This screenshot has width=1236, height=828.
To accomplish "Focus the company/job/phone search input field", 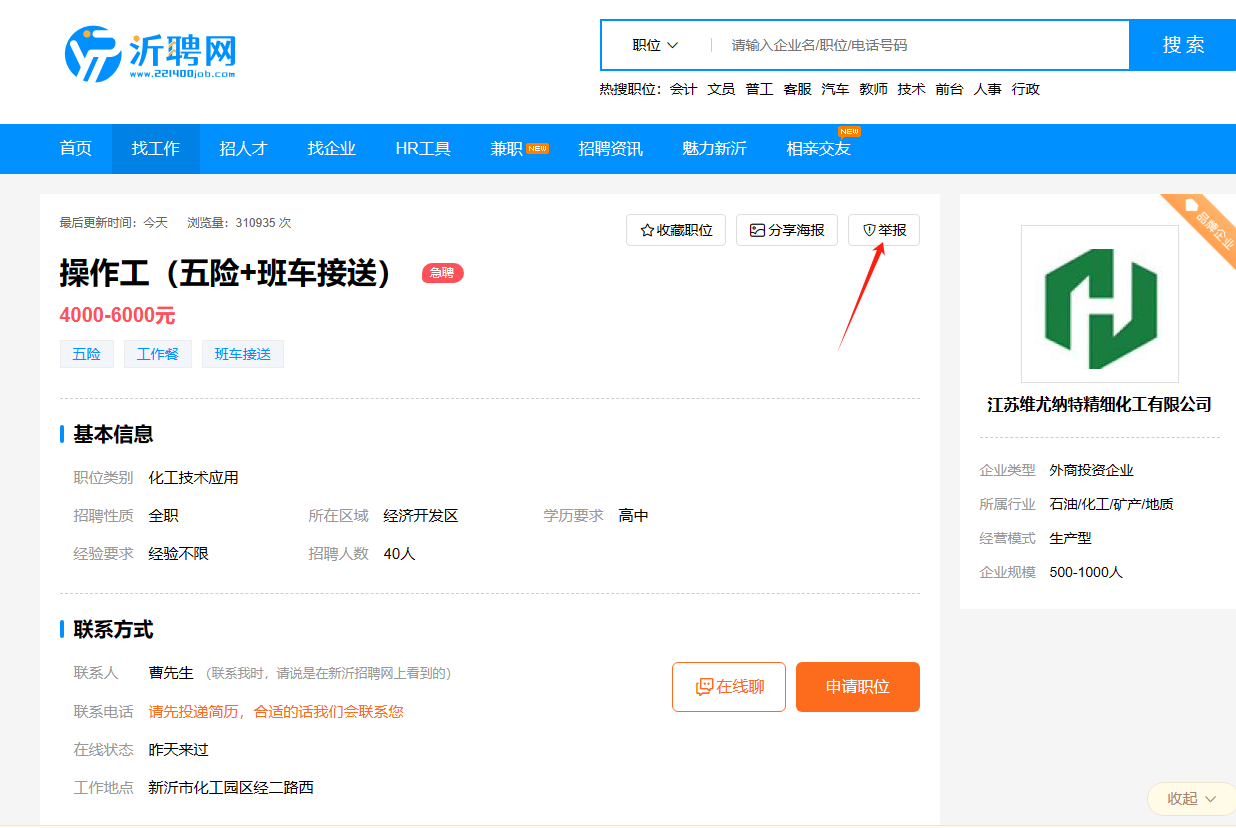I will click(920, 45).
